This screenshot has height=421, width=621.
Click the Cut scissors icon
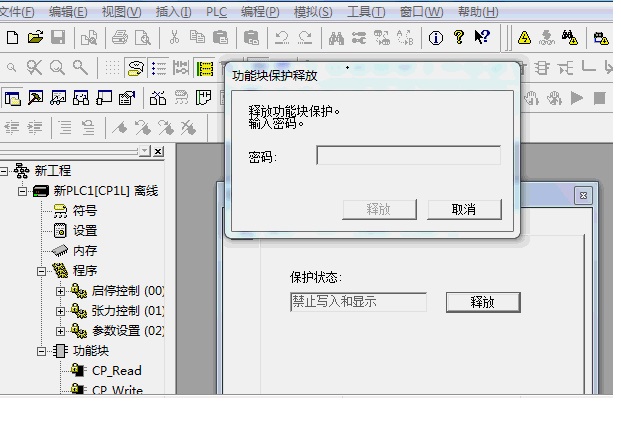coord(174,38)
